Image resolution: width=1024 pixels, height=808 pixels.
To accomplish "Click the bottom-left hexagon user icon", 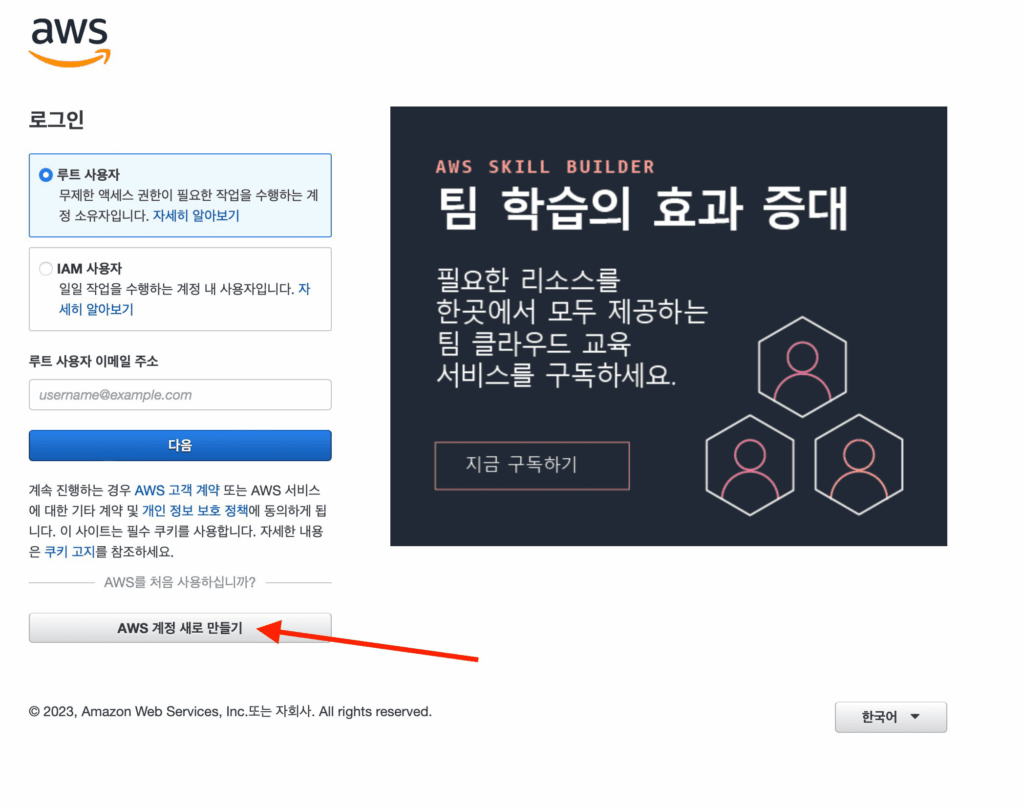I will click(x=750, y=465).
